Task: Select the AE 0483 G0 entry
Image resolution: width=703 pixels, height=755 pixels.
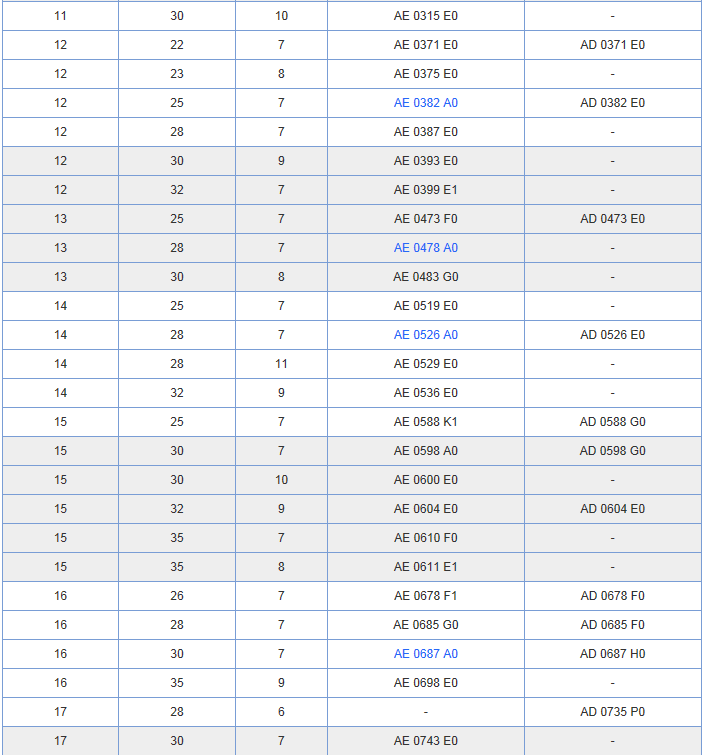Action: [x=425, y=277]
